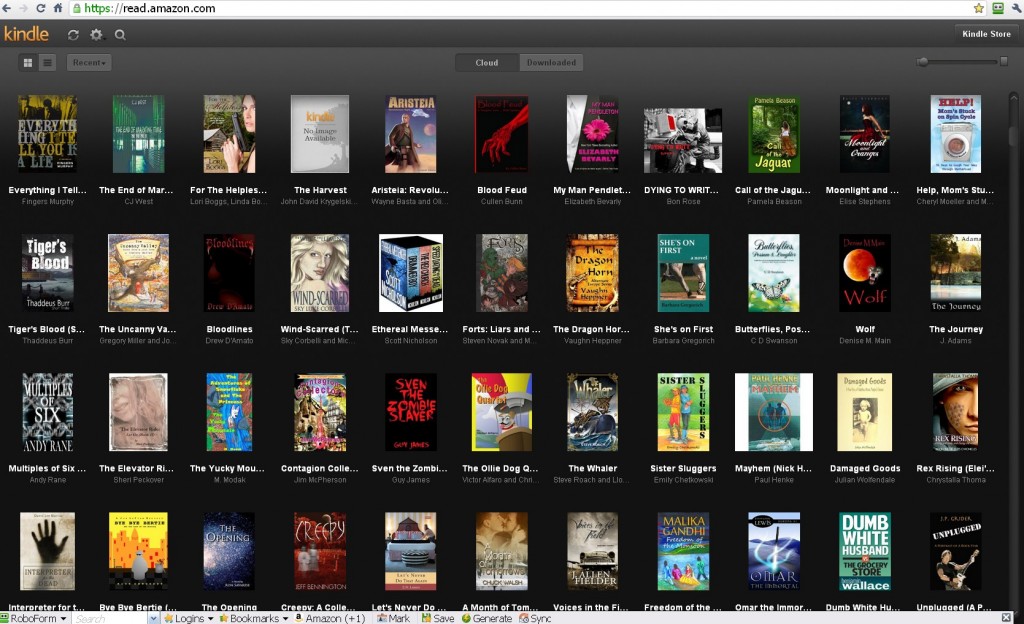The image size is (1024, 624).
Task: Open the Dumb White Husband book cover
Action: 865,551
